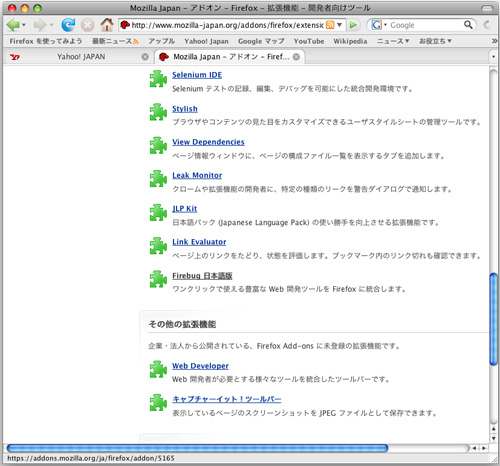
Task: Expand the ニュース bookmarks folder
Action: coord(393,41)
